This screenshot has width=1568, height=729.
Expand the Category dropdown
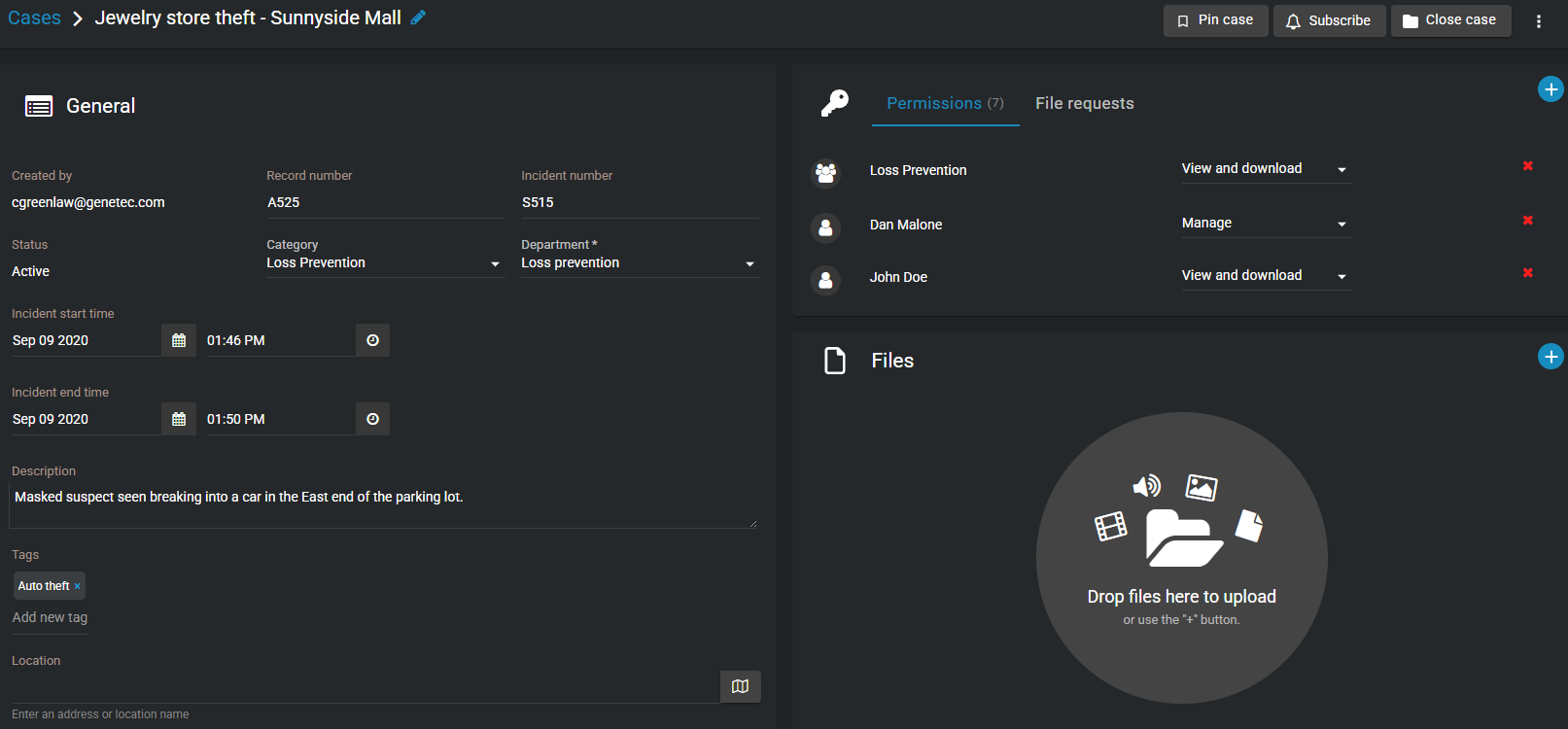point(385,263)
